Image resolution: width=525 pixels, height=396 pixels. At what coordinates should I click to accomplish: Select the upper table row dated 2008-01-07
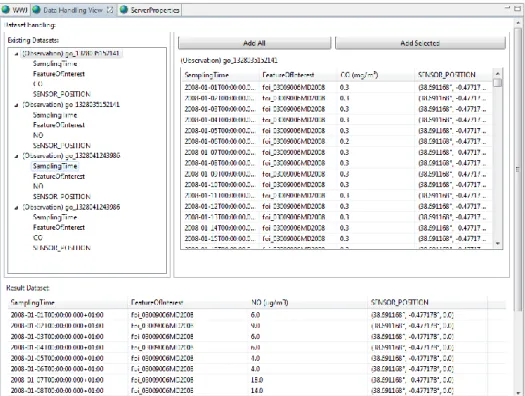336,152
